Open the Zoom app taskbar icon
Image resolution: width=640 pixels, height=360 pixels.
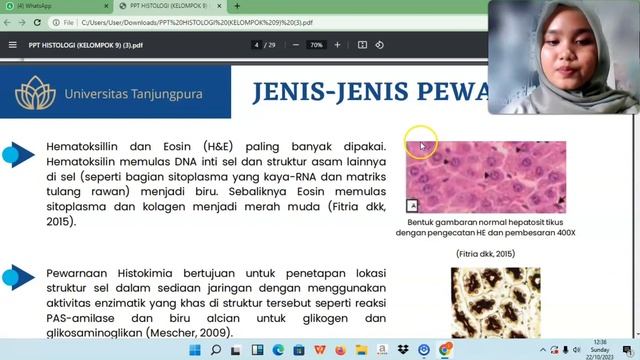click(x=424, y=350)
